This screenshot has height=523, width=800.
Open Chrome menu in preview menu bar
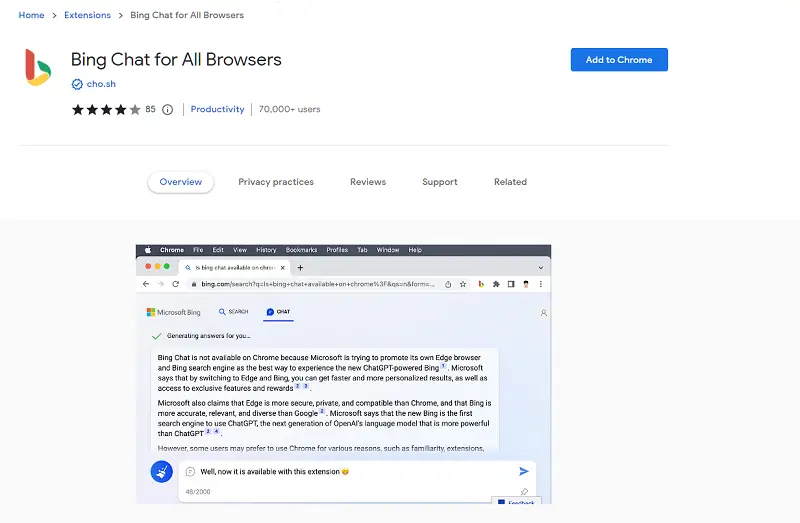(172, 250)
